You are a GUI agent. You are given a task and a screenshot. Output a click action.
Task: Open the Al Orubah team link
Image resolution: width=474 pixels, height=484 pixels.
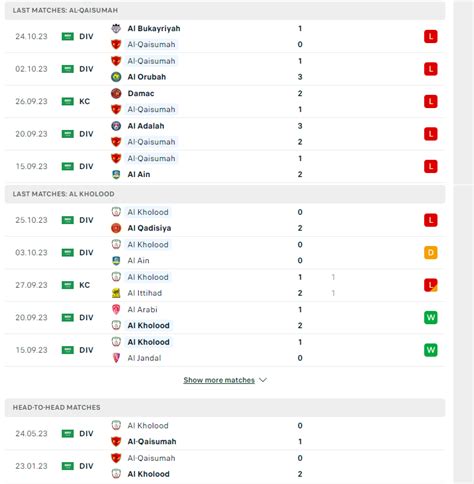point(147,77)
